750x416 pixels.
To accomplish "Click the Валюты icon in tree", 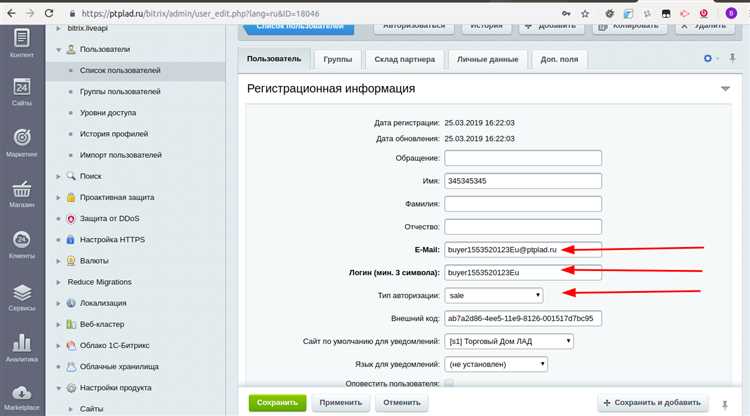I will pyautogui.click(x=71, y=261).
